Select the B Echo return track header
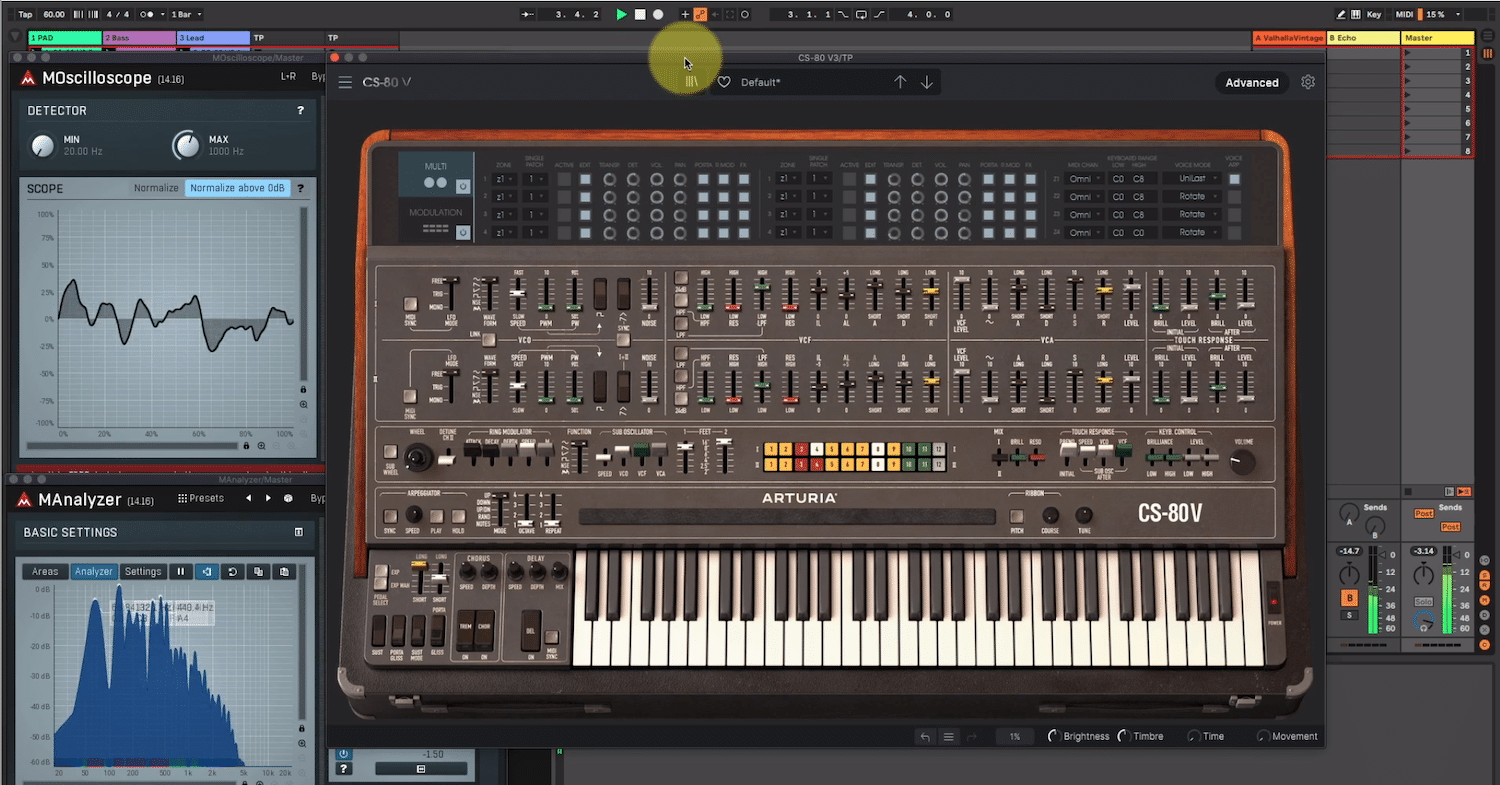Image resolution: width=1500 pixels, height=785 pixels. [x=1363, y=38]
